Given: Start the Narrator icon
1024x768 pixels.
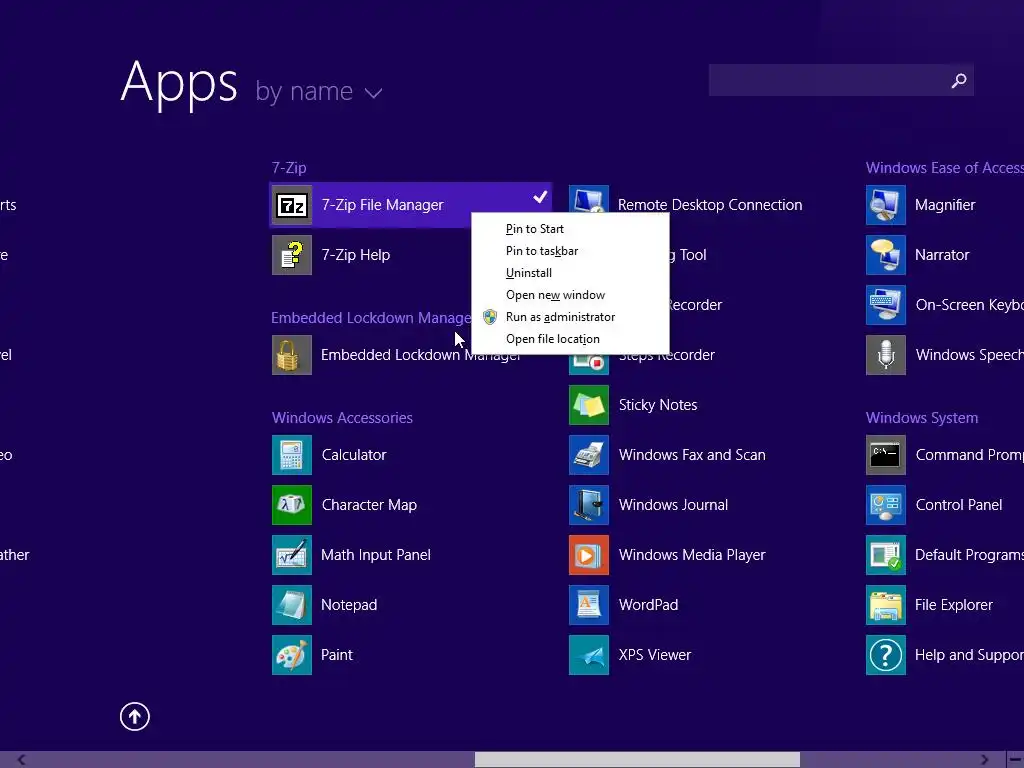Looking at the screenshot, I should click(x=886, y=255).
